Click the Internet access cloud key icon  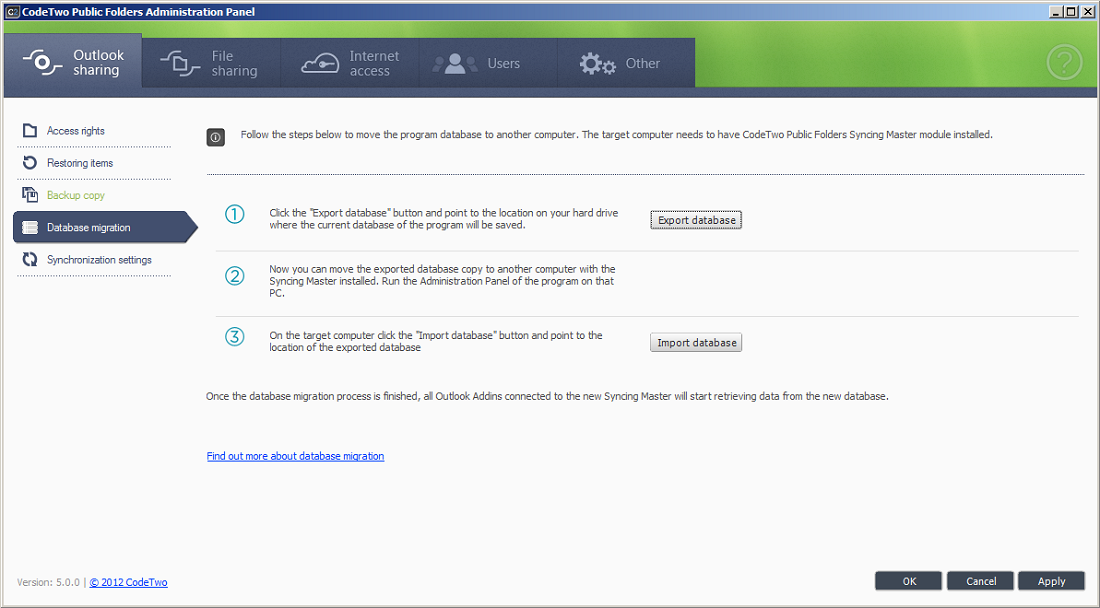pos(320,64)
